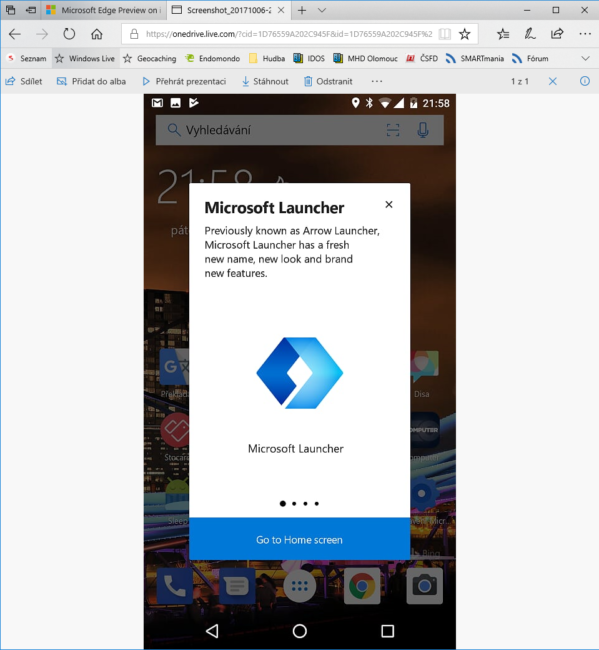Open Geocaching favorites bookmark
Viewport: 599px width, 650px height.
(x=150, y=58)
